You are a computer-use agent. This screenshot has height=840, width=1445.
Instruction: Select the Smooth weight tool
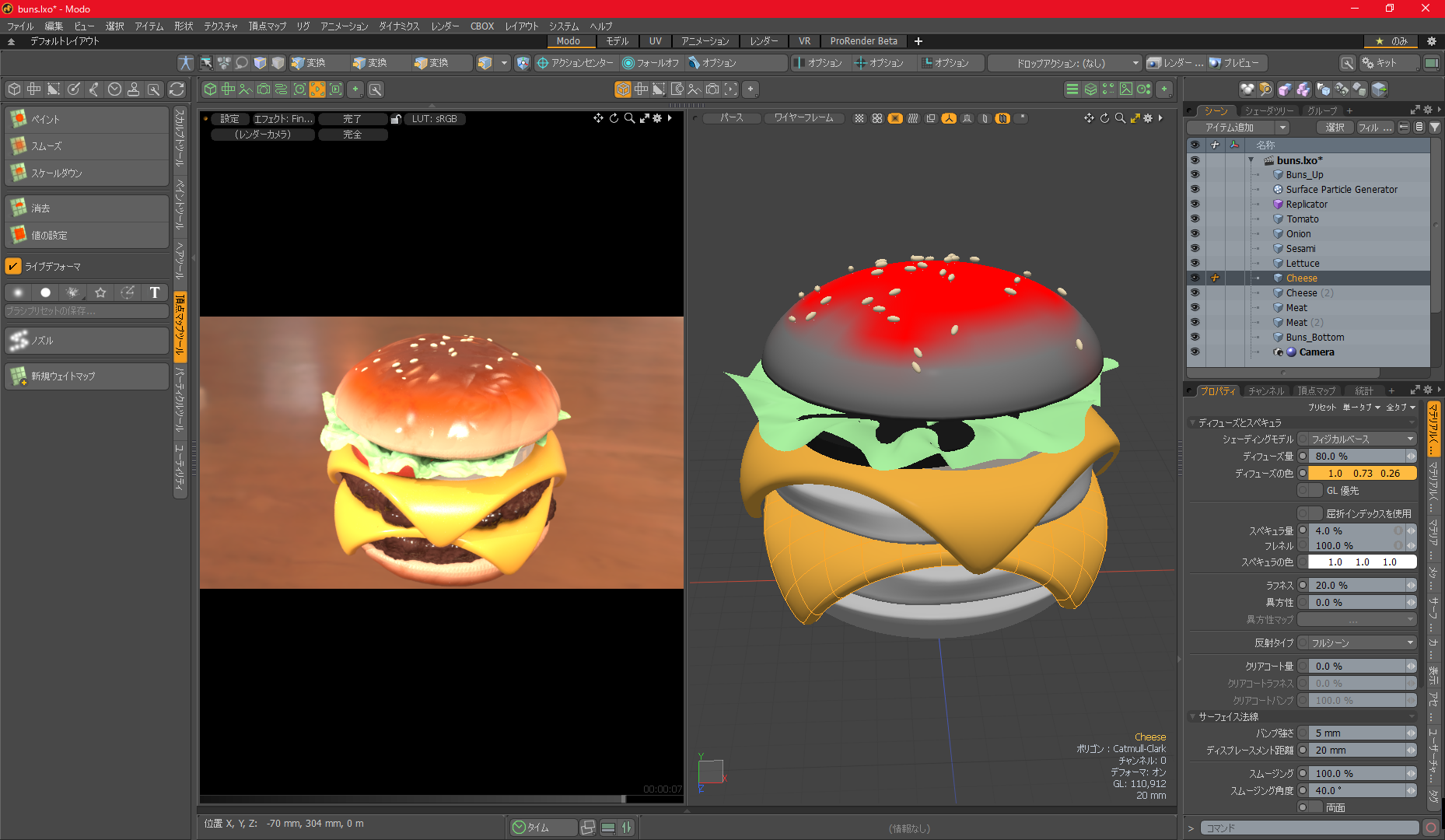[86, 146]
